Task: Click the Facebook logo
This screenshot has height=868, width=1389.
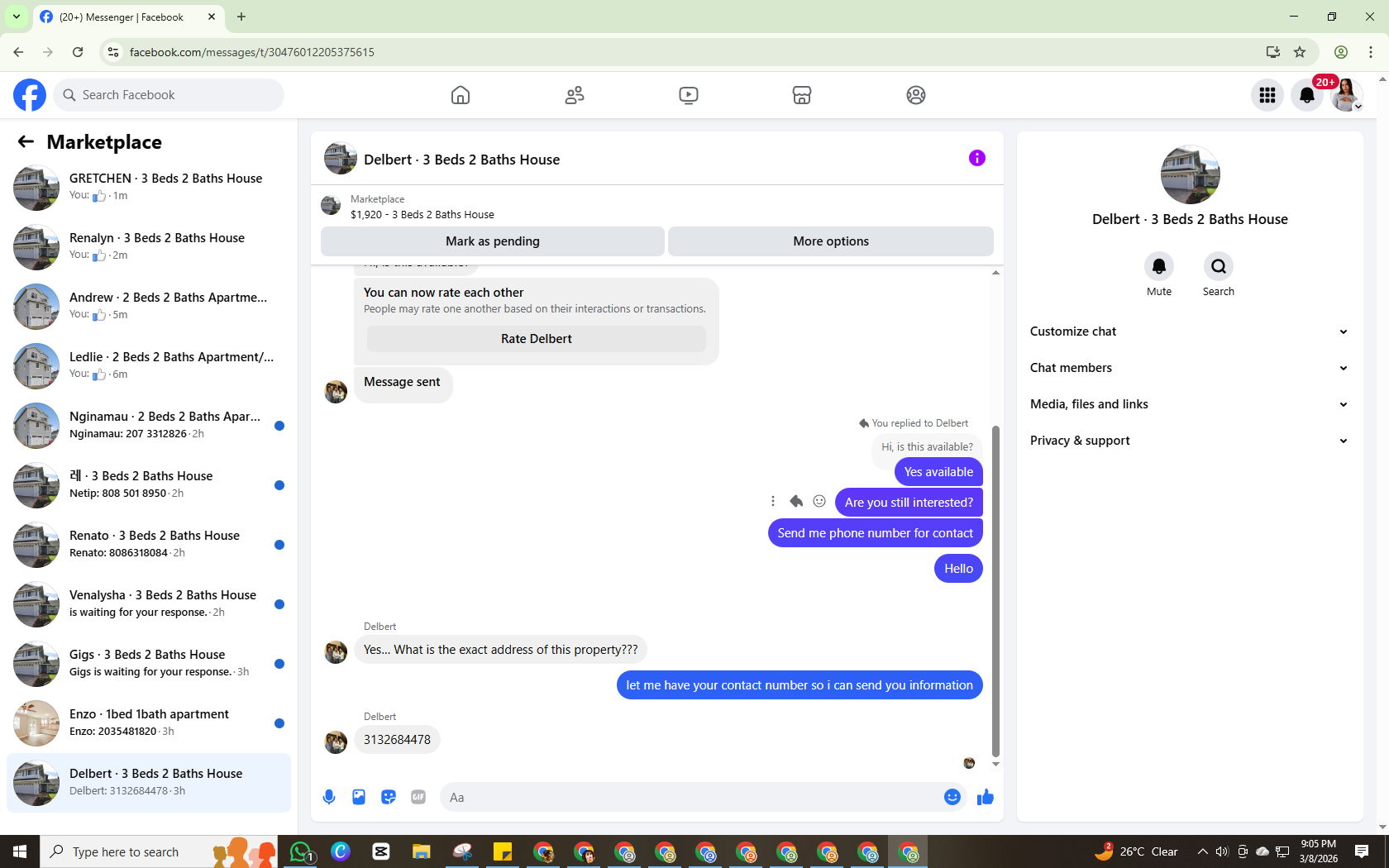Action: click(30, 95)
